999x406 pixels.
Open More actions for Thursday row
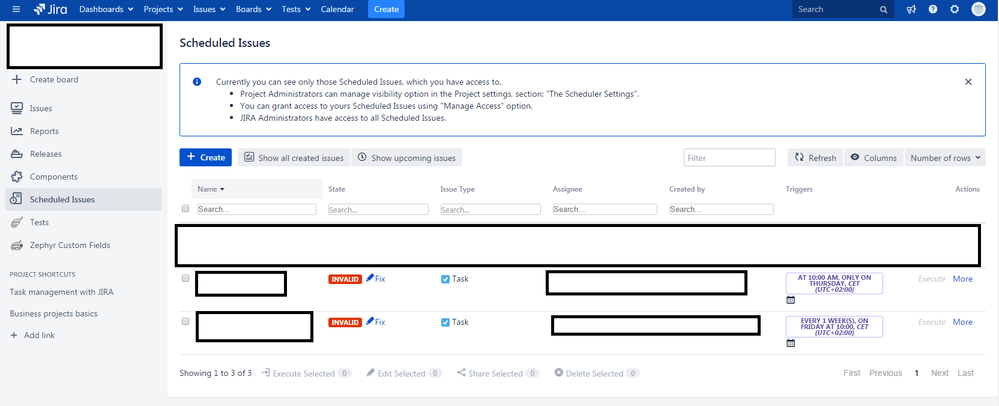coord(963,279)
